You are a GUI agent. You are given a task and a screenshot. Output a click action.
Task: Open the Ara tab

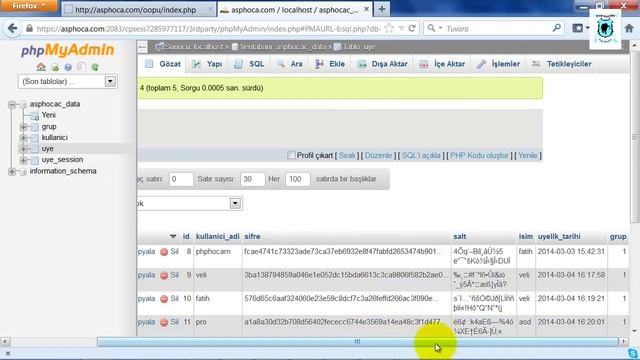click(x=290, y=64)
